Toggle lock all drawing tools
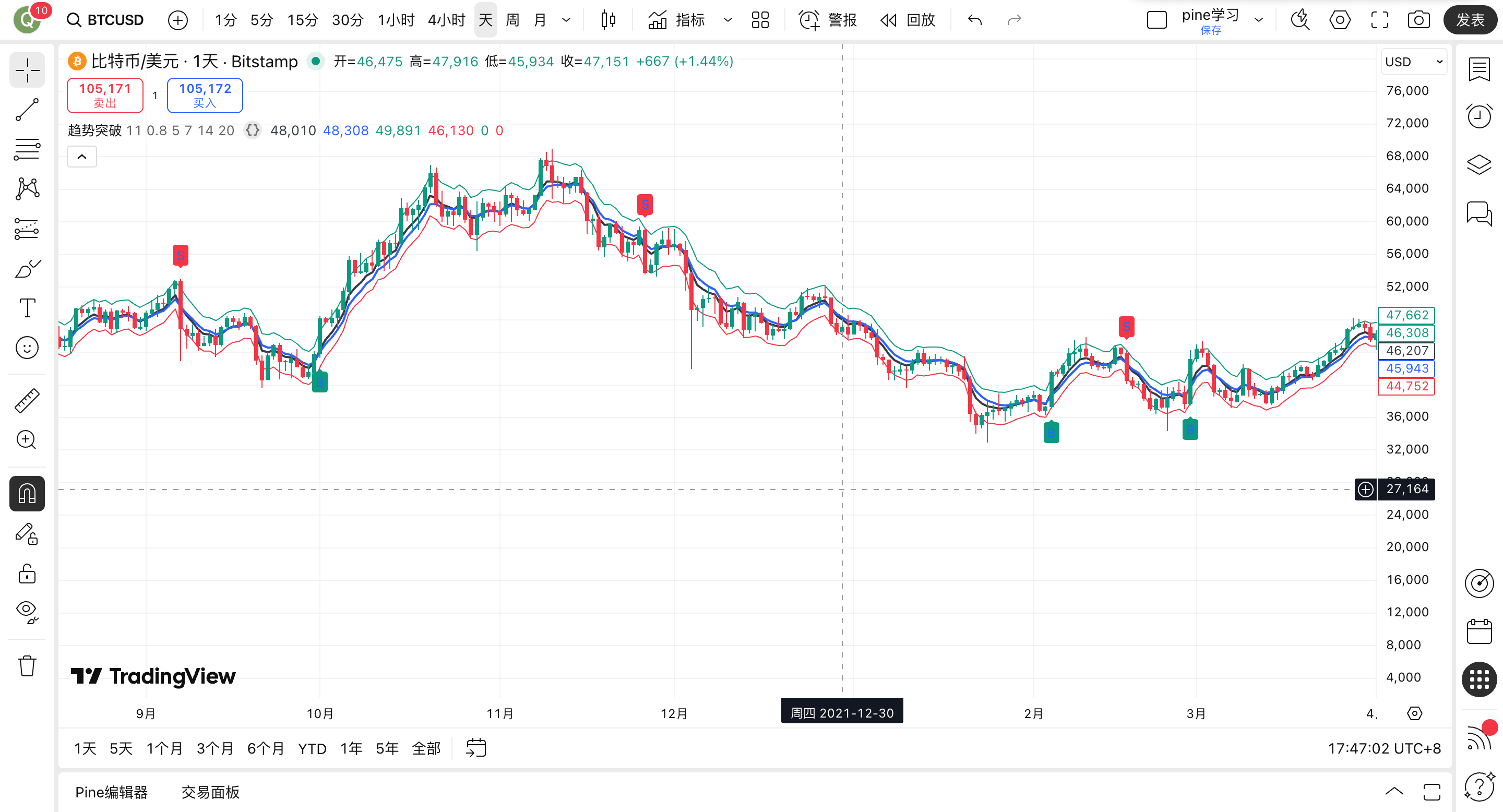Viewport: 1503px width, 812px height. point(27,574)
